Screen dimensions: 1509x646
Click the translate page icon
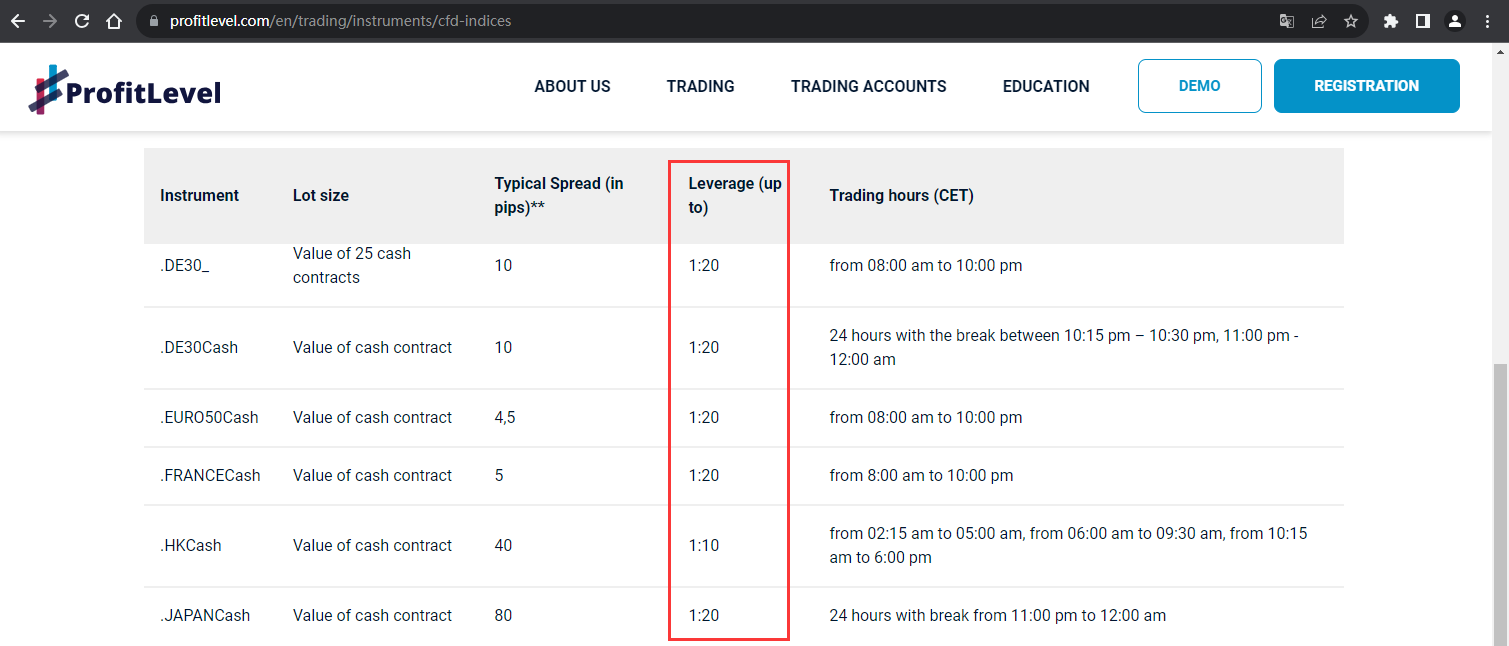(1287, 21)
